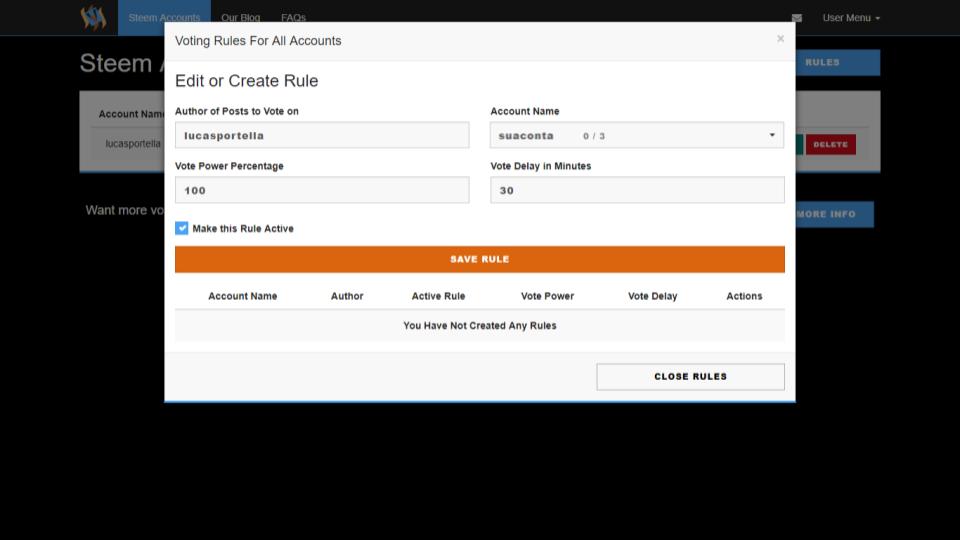
Task: Click the Account Name column header in rules table
Action: coord(242,296)
